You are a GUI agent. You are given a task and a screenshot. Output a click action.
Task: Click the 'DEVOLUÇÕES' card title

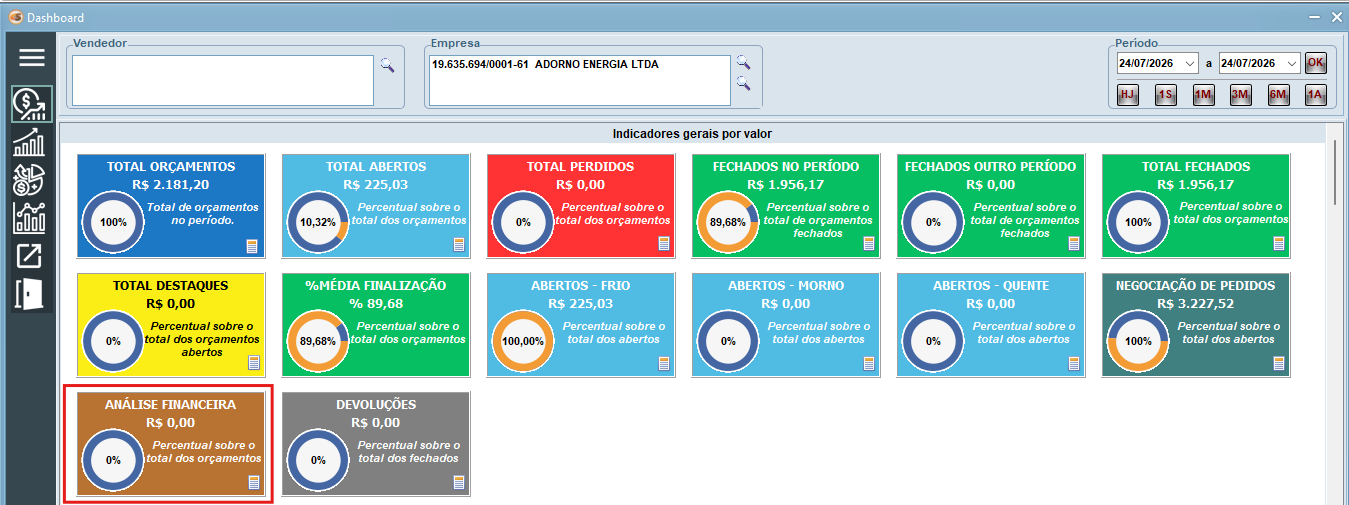[x=376, y=405]
